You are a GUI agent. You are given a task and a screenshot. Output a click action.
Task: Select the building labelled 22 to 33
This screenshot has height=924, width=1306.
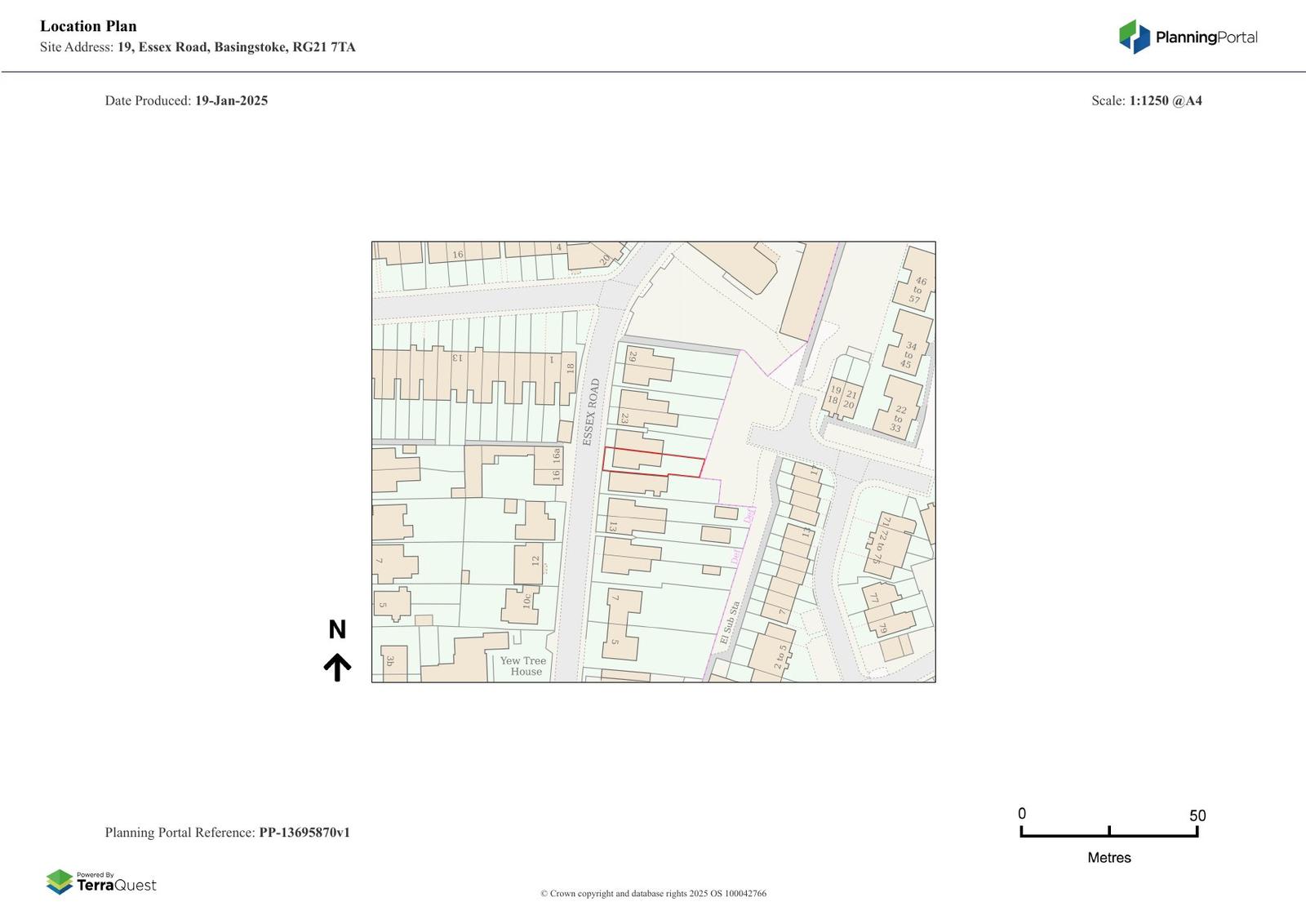tap(898, 406)
